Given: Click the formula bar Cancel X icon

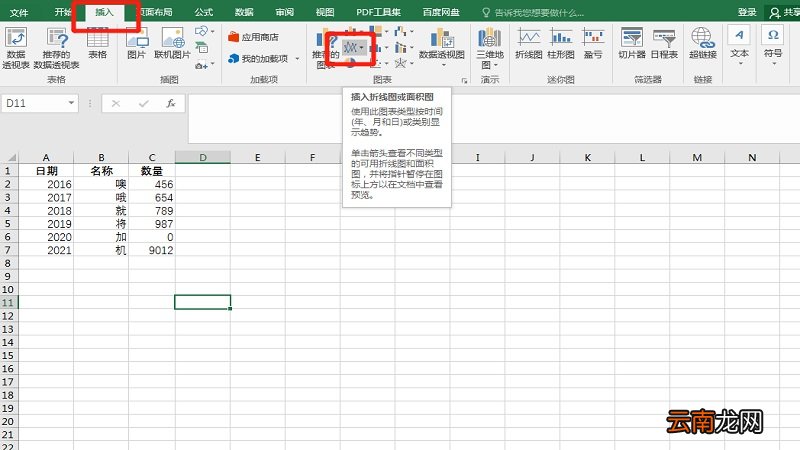Looking at the screenshot, I should tap(116, 104).
